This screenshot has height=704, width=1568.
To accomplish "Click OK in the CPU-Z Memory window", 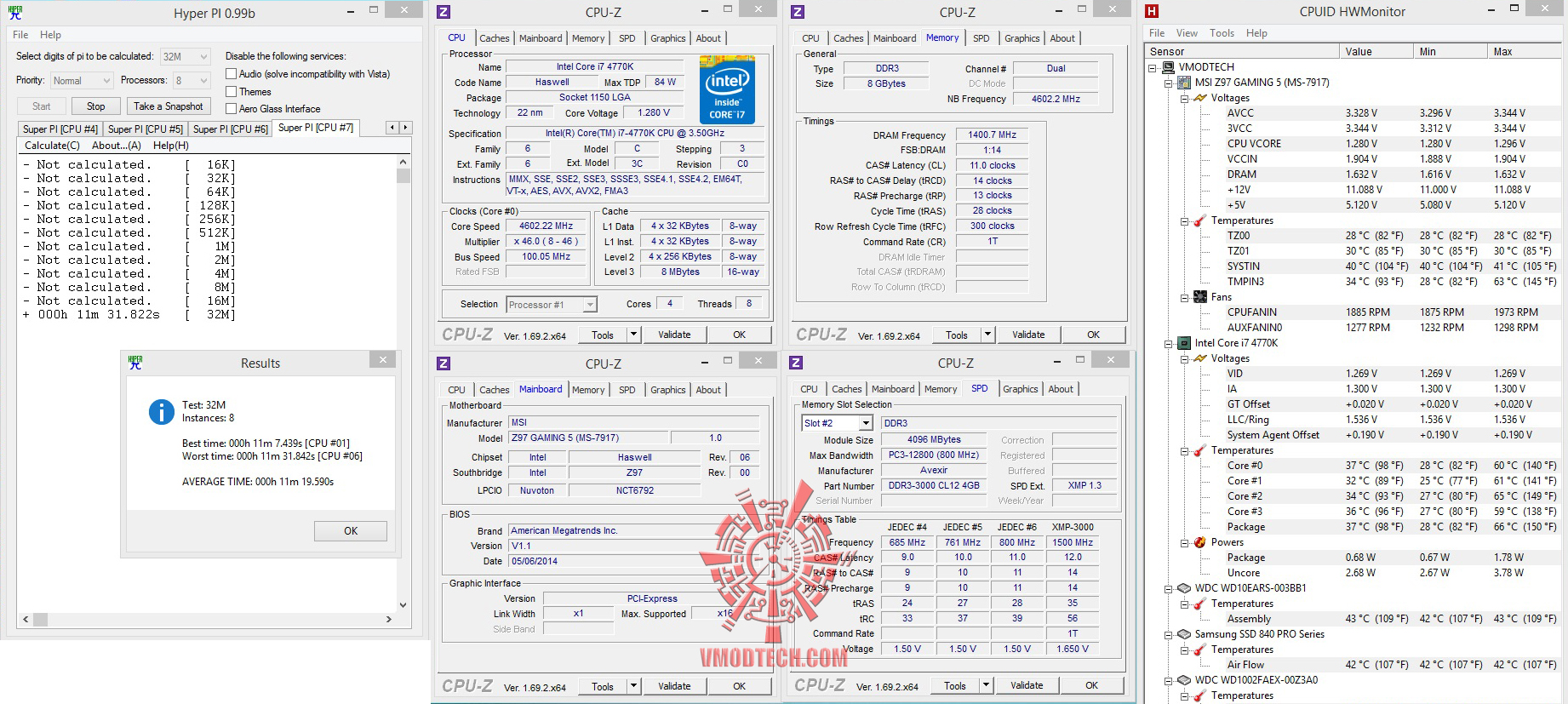I will coord(1094,335).
